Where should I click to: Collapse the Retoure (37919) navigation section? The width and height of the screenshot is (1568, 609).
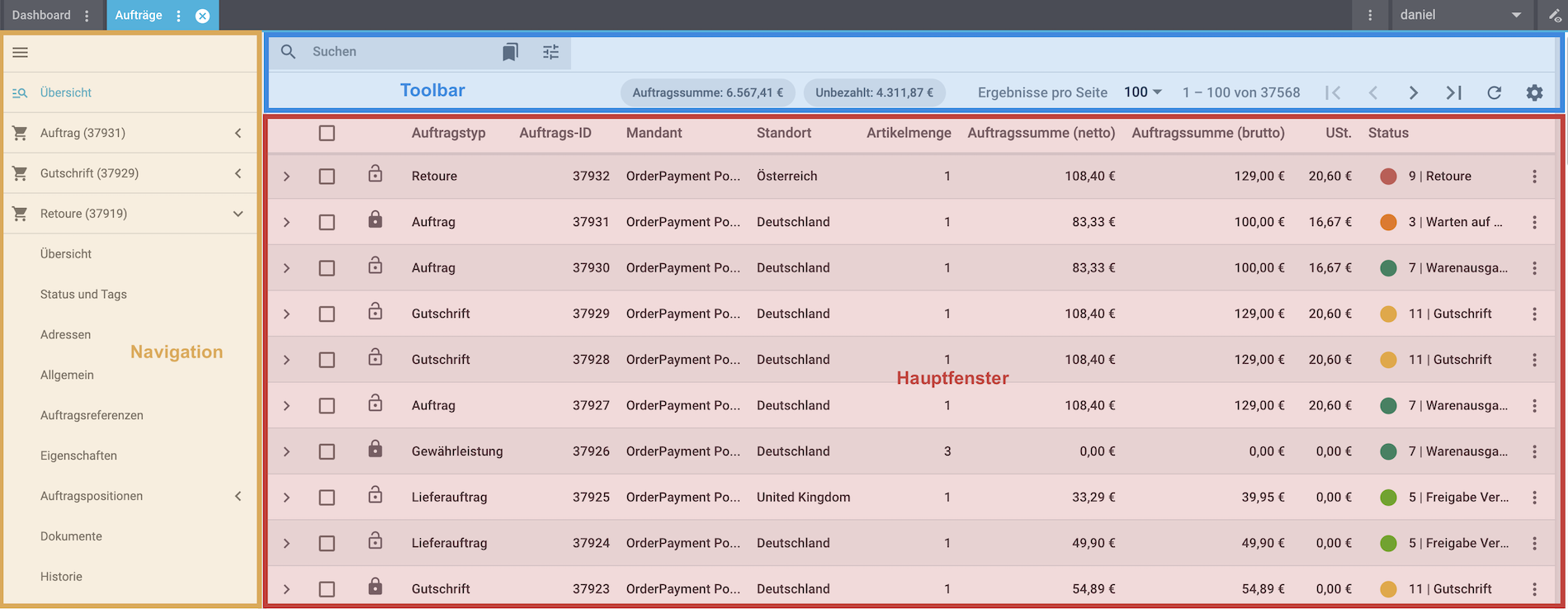click(238, 214)
